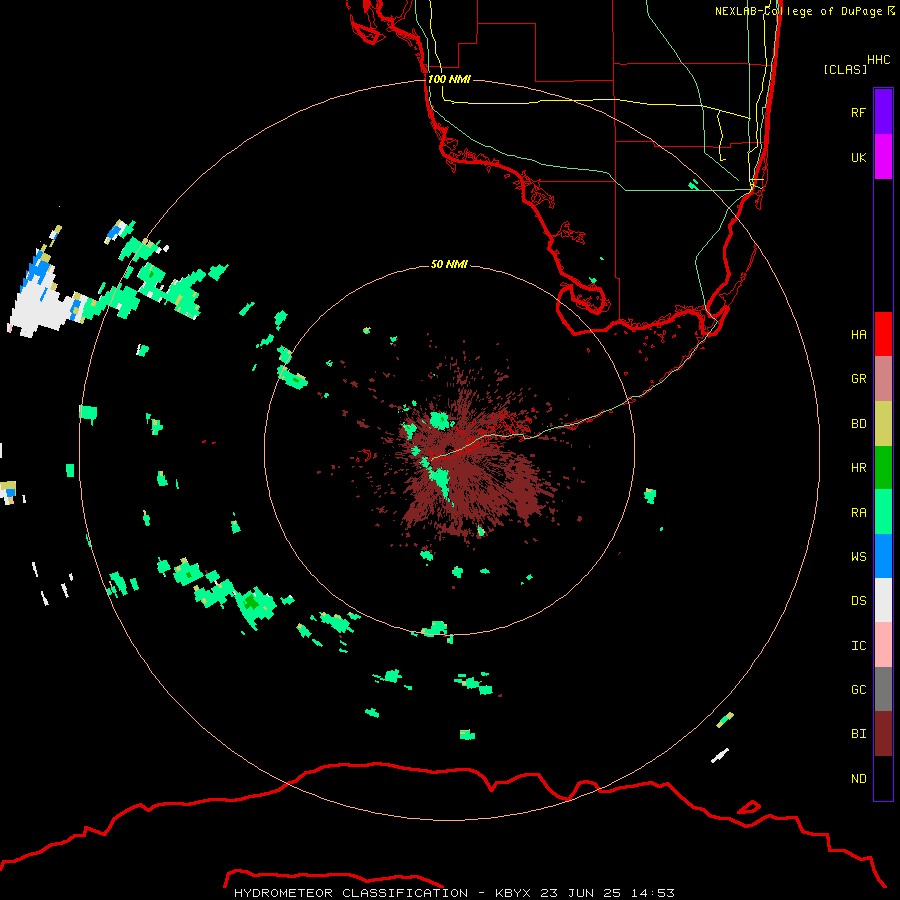This screenshot has height=900, width=900.
Task: Click the BI brown legend swatch
Action: coord(883,734)
